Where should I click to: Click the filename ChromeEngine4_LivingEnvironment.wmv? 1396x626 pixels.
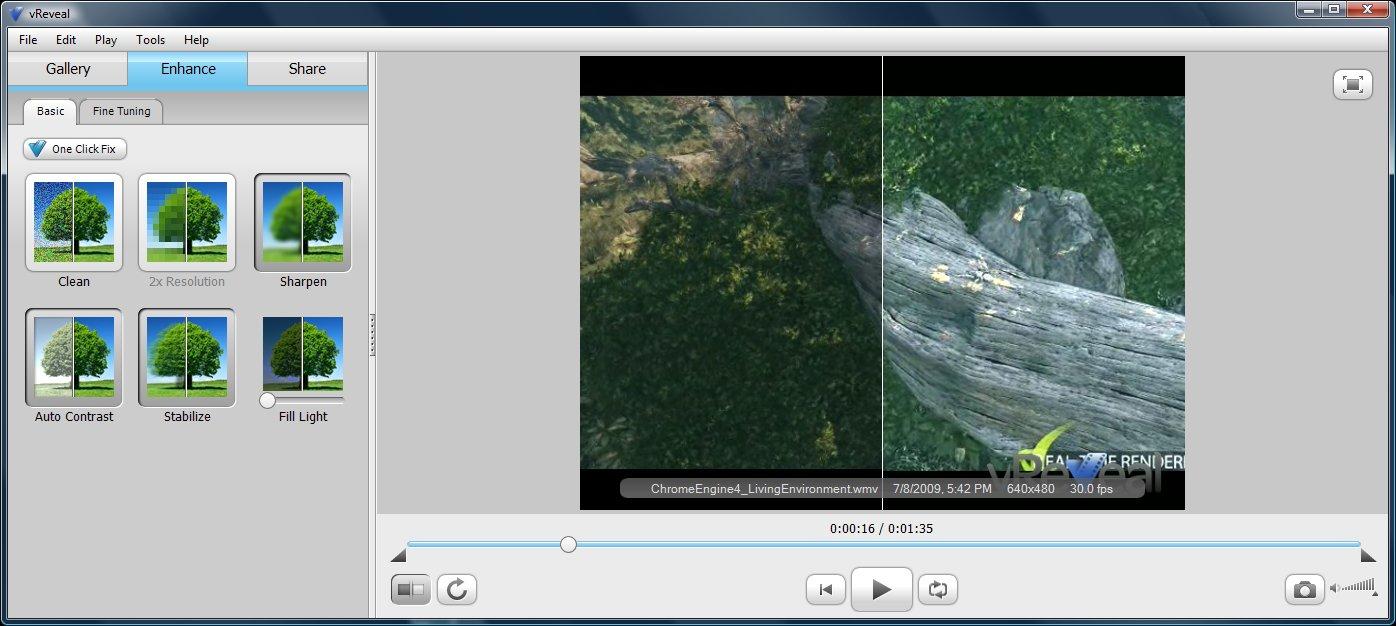pyautogui.click(x=764, y=489)
